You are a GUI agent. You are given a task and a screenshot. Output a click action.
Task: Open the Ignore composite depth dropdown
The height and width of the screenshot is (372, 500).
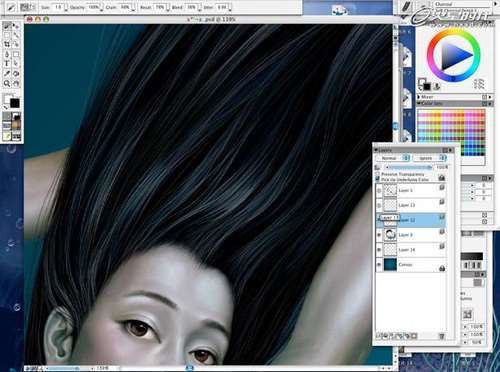(429, 158)
